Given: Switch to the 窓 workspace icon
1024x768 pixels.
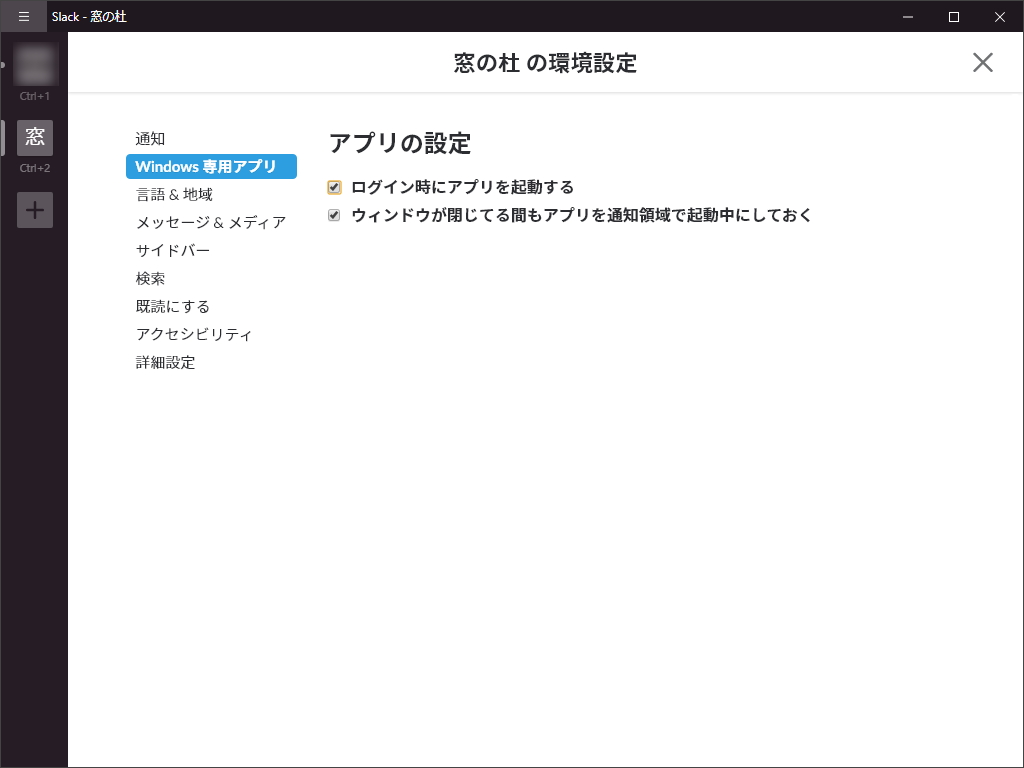Looking at the screenshot, I should click(34, 137).
